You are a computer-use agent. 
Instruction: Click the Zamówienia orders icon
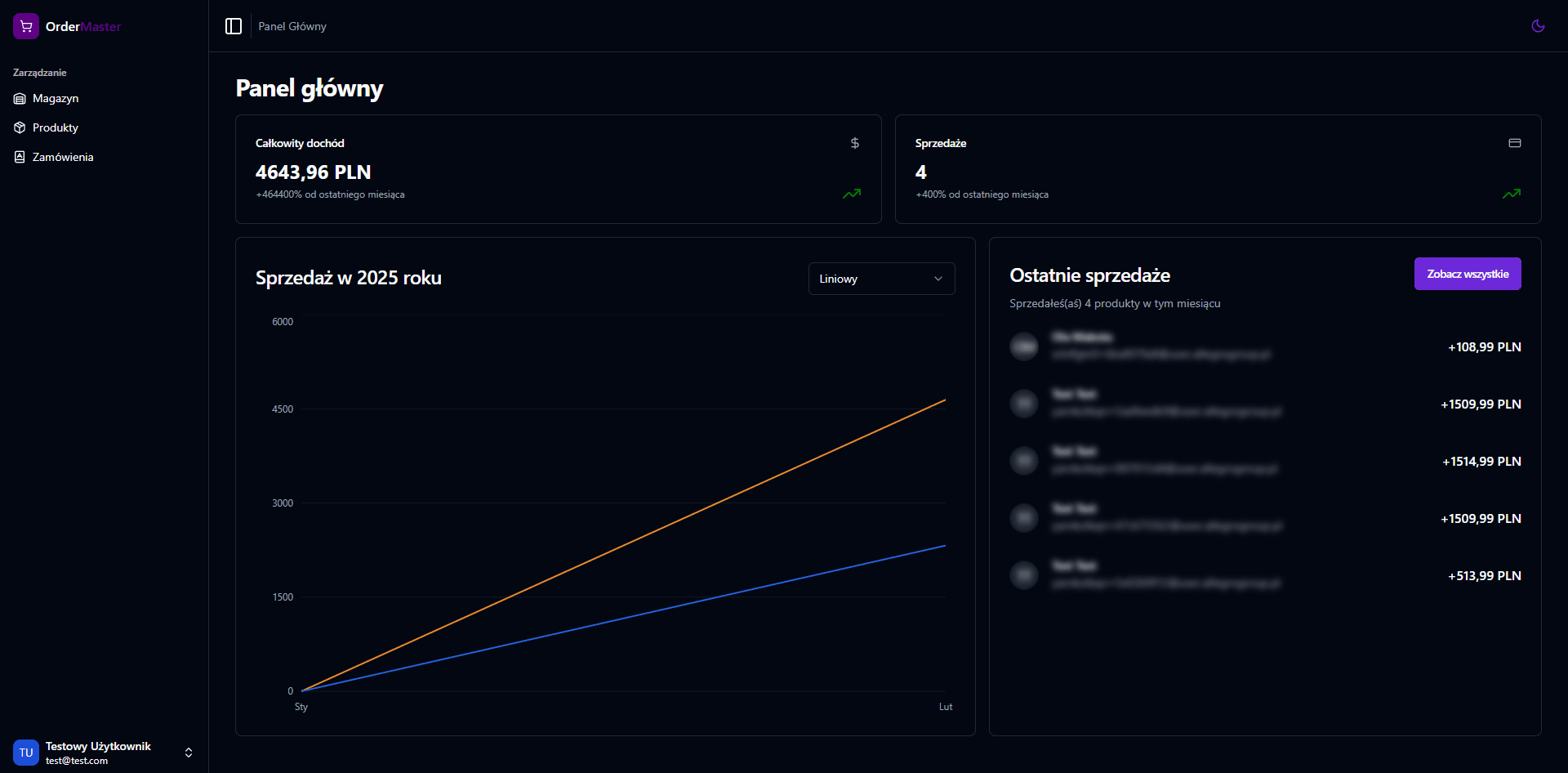(x=20, y=158)
